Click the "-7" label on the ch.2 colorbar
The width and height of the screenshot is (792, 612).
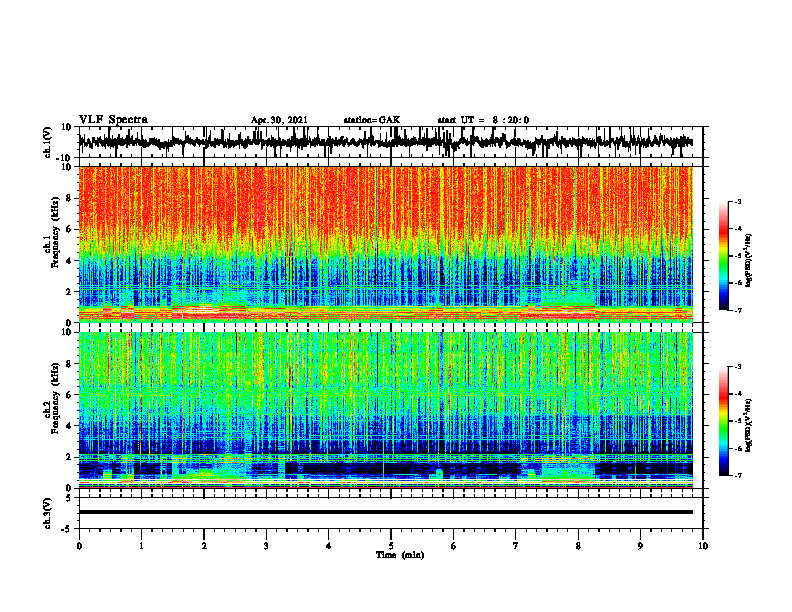point(737,476)
